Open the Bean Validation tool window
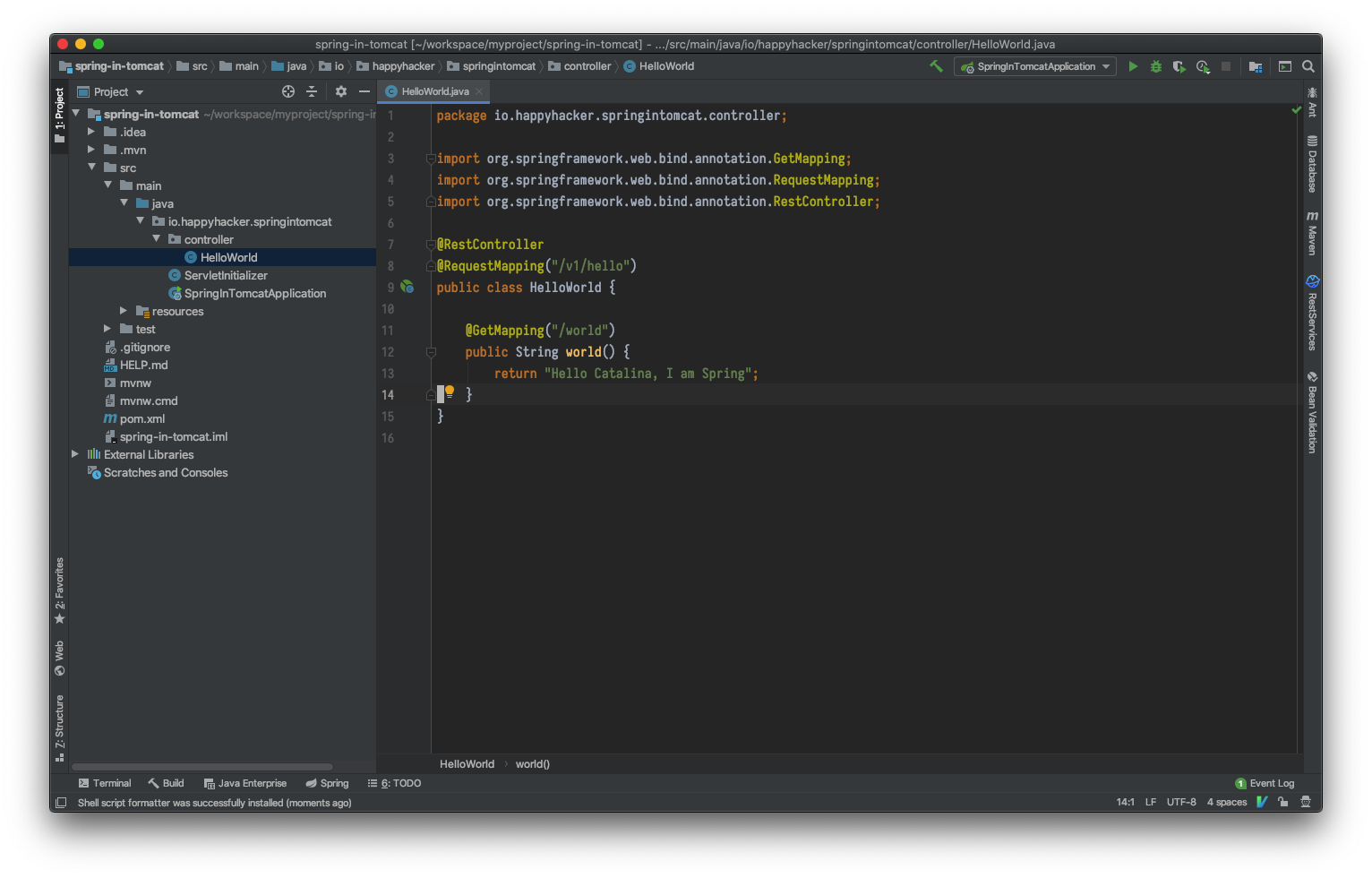This screenshot has width=1372, height=878. [x=1312, y=412]
